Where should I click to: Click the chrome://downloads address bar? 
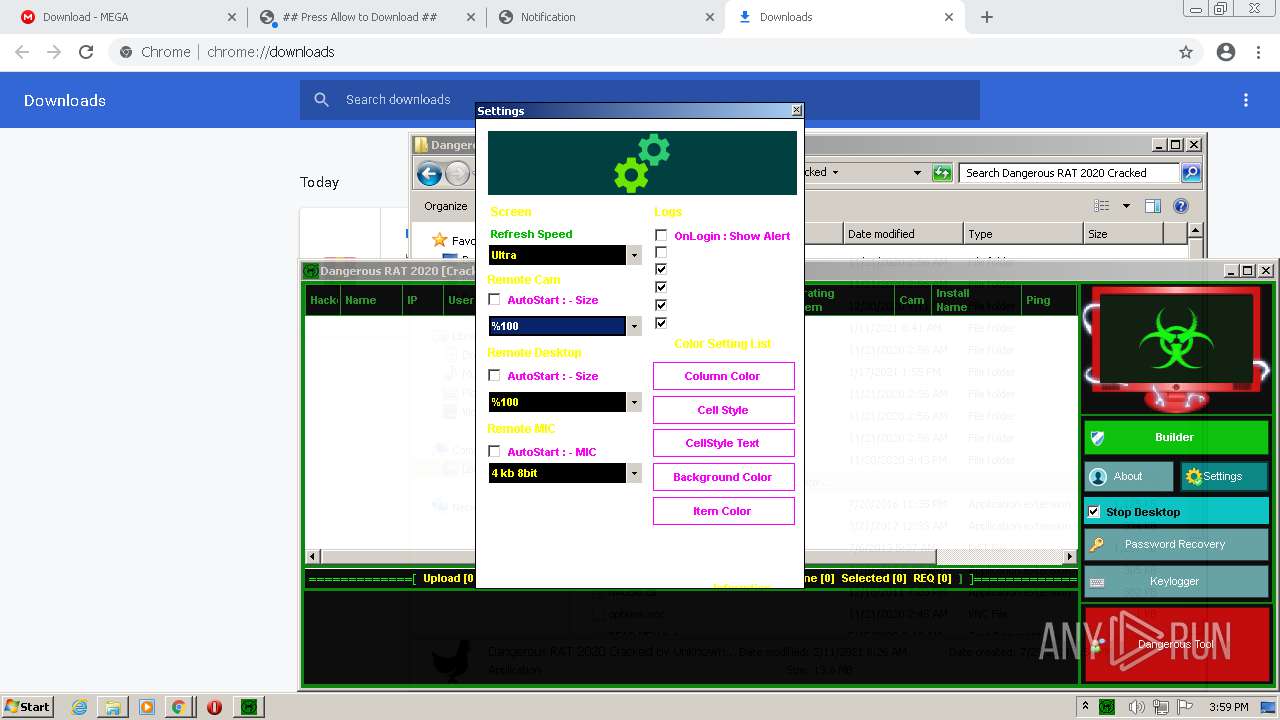coord(640,52)
